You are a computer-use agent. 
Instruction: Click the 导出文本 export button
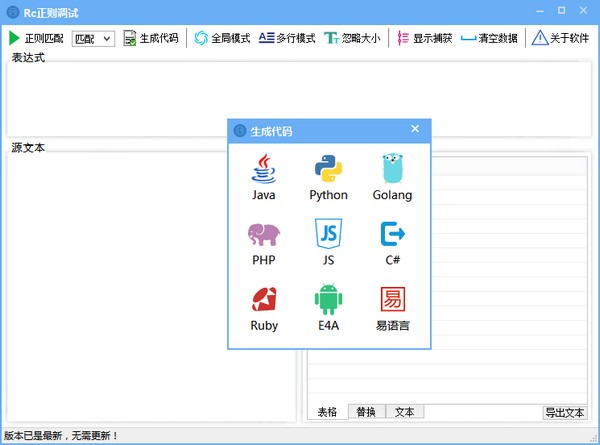click(565, 413)
